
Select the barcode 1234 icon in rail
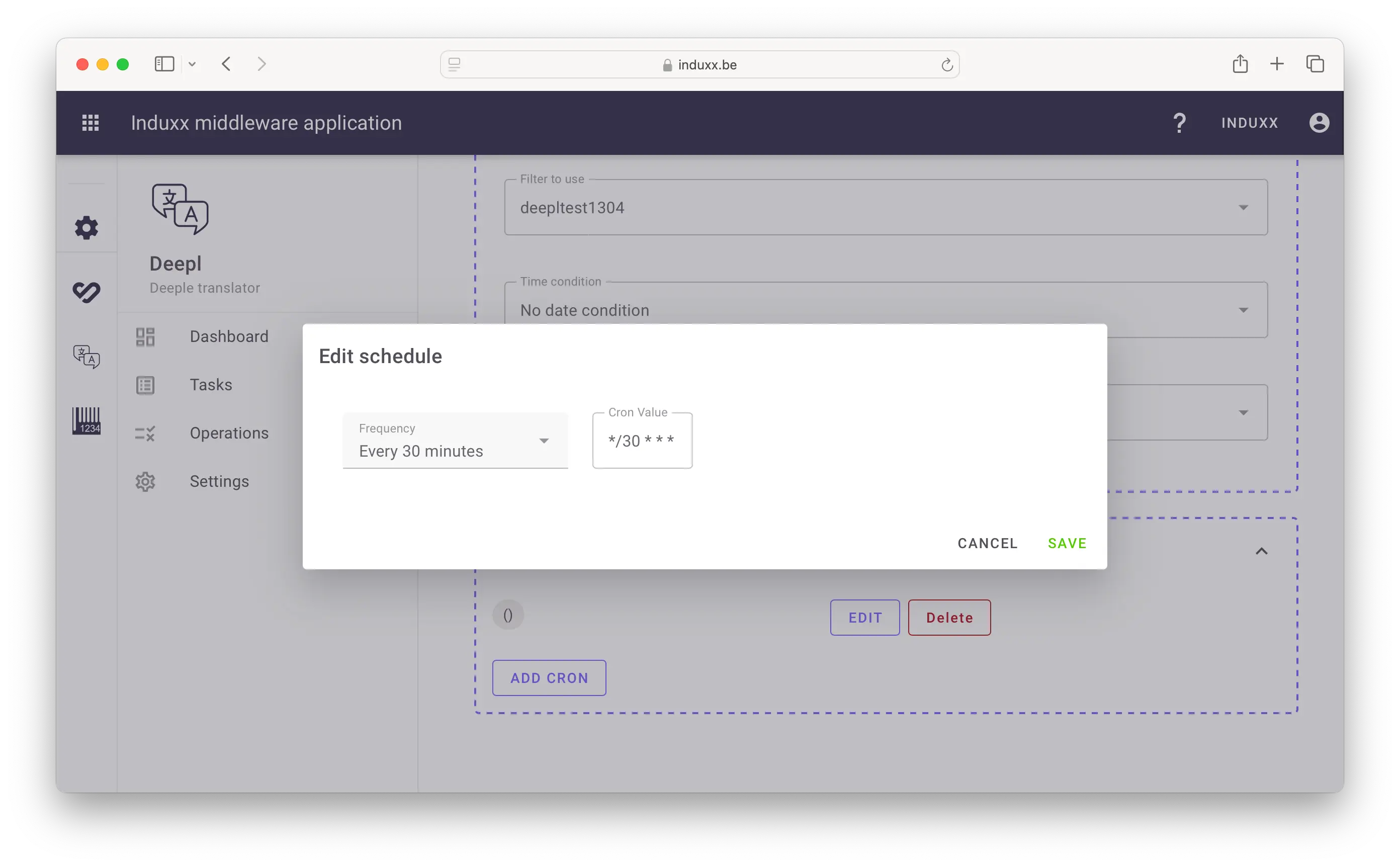click(x=86, y=420)
